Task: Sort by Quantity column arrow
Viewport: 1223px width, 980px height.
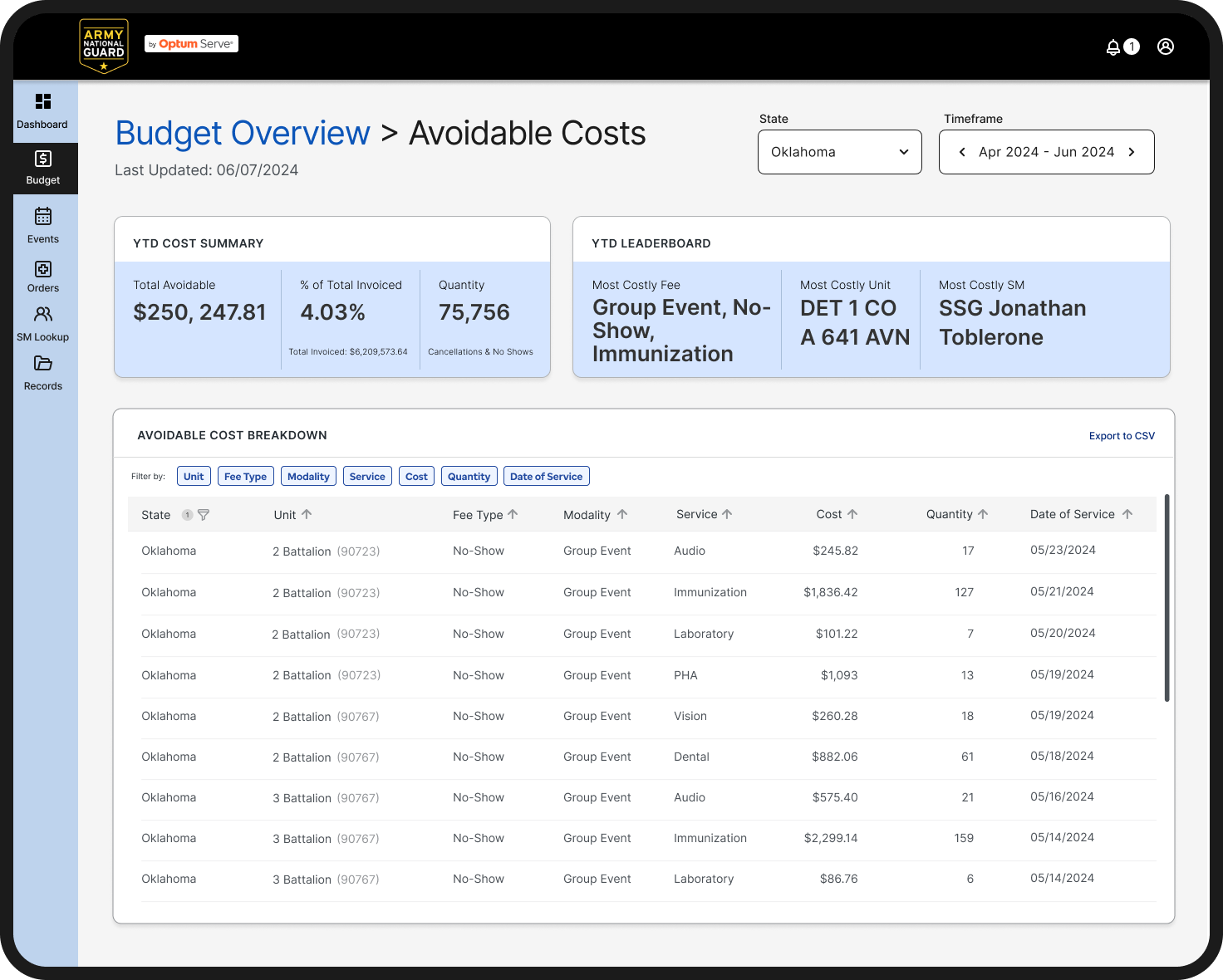Action: [983, 514]
